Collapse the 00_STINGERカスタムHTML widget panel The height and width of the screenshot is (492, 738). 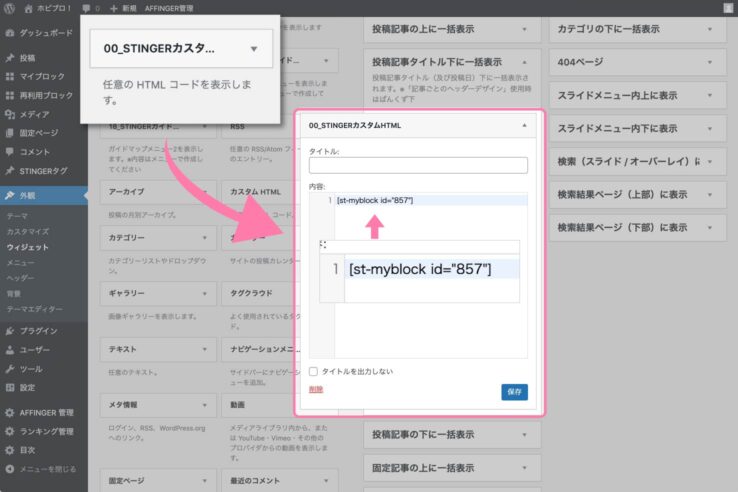click(x=524, y=125)
